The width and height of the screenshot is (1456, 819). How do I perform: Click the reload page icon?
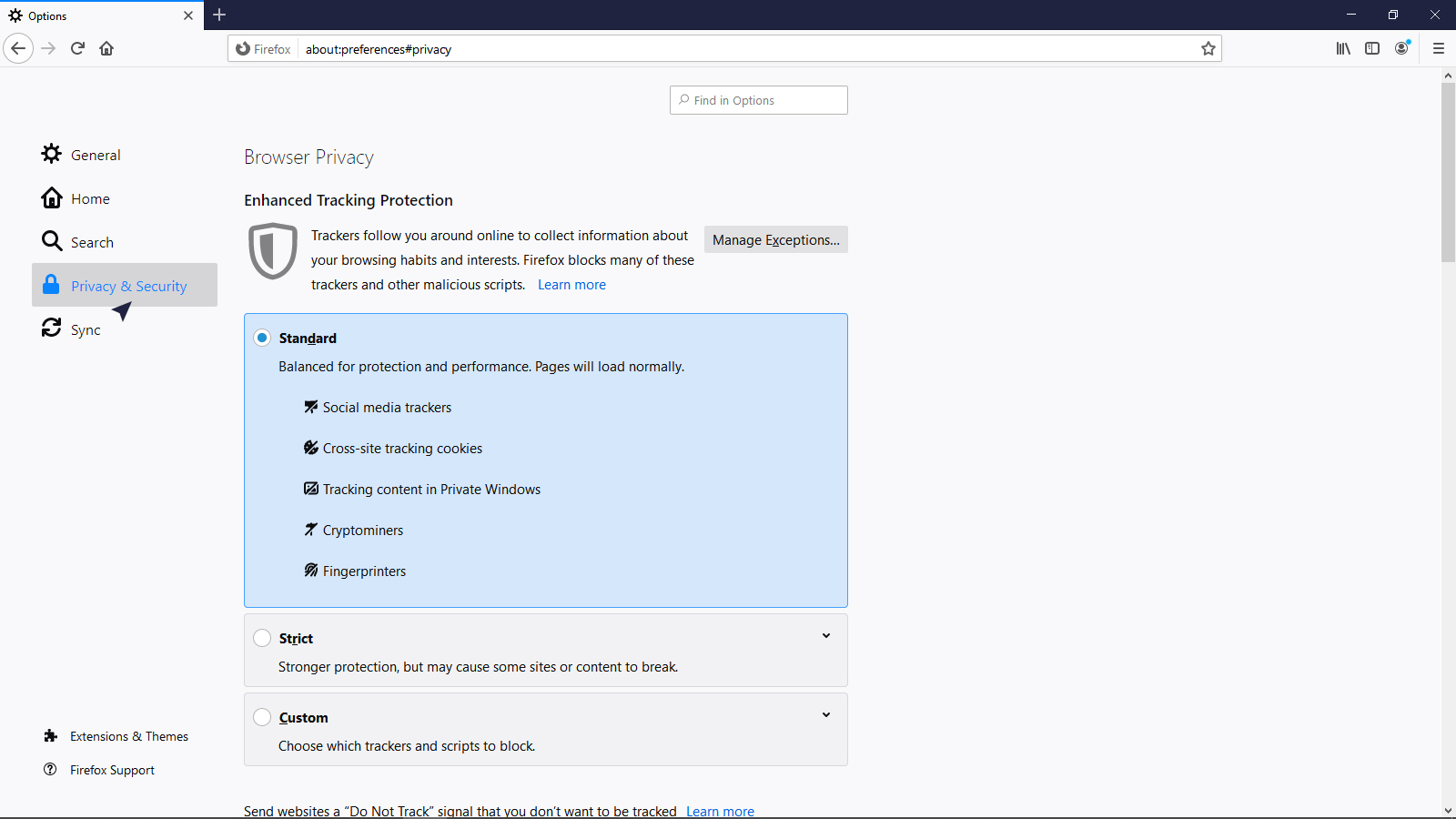77,48
